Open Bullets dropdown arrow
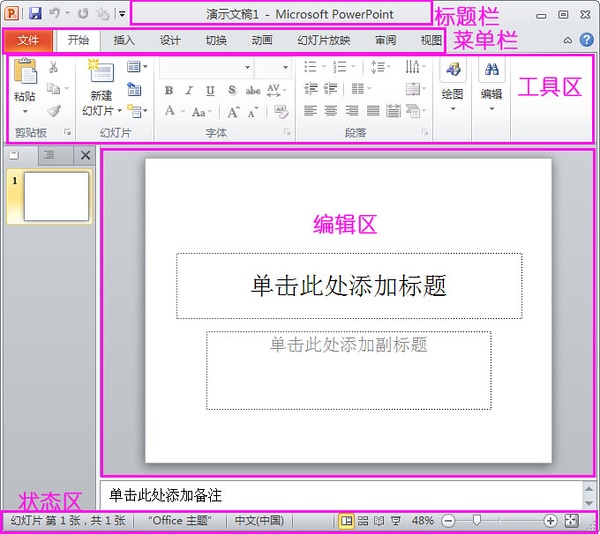This screenshot has width=600, height=534. 324,67
